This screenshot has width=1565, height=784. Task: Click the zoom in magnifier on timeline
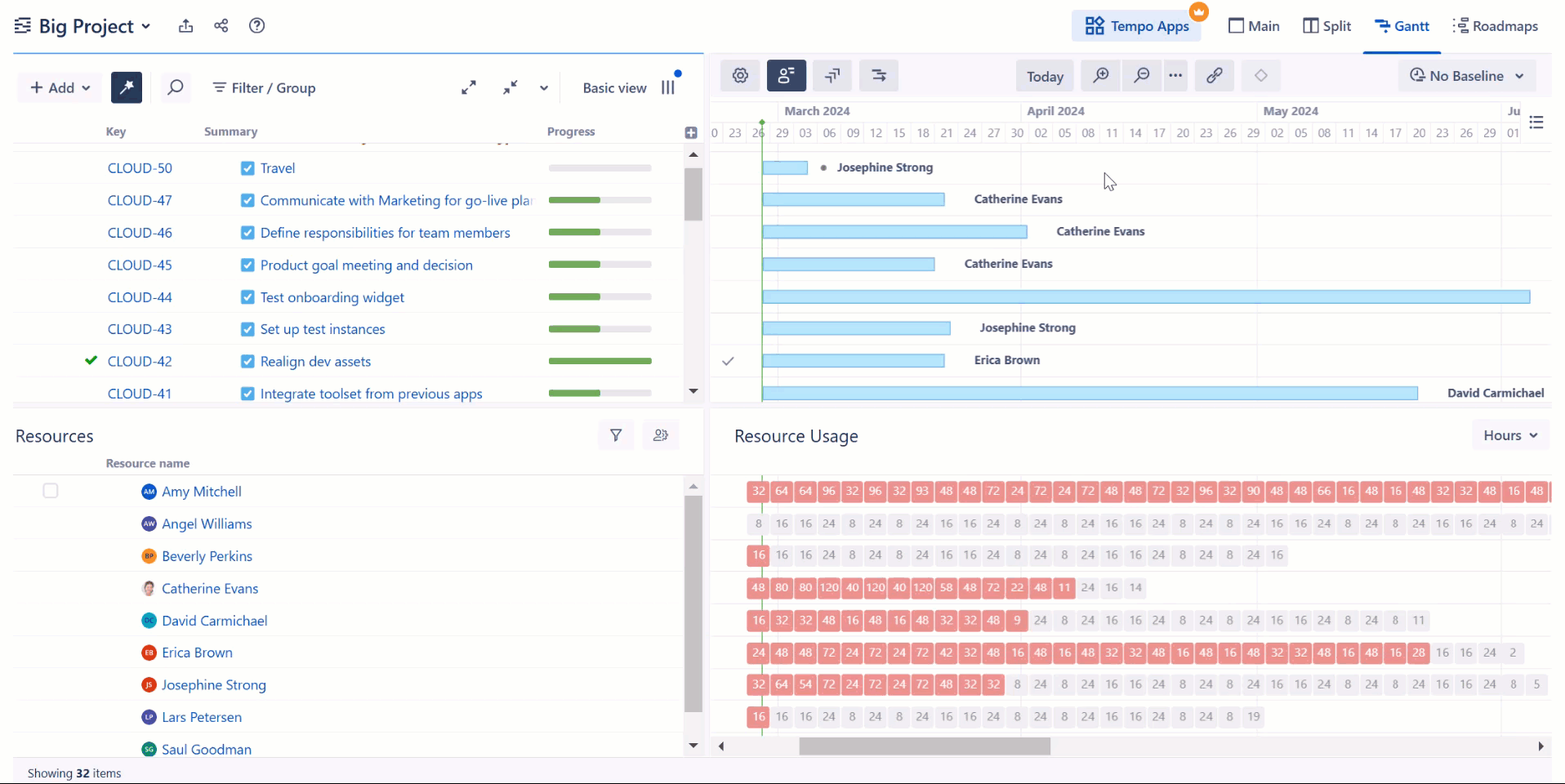click(x=1100, y=76)
